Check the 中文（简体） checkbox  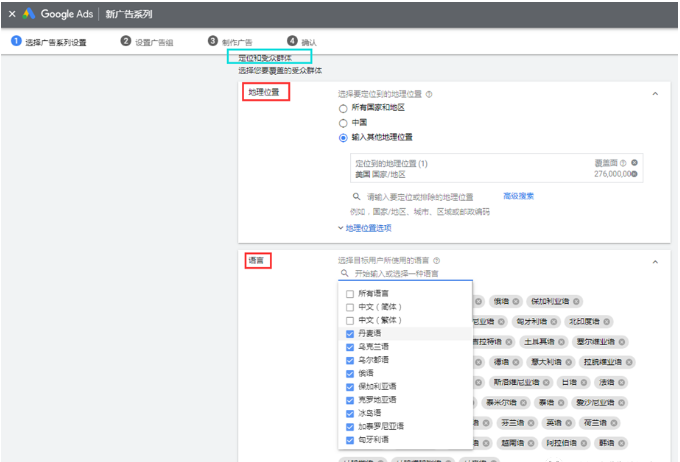point(349,307)
